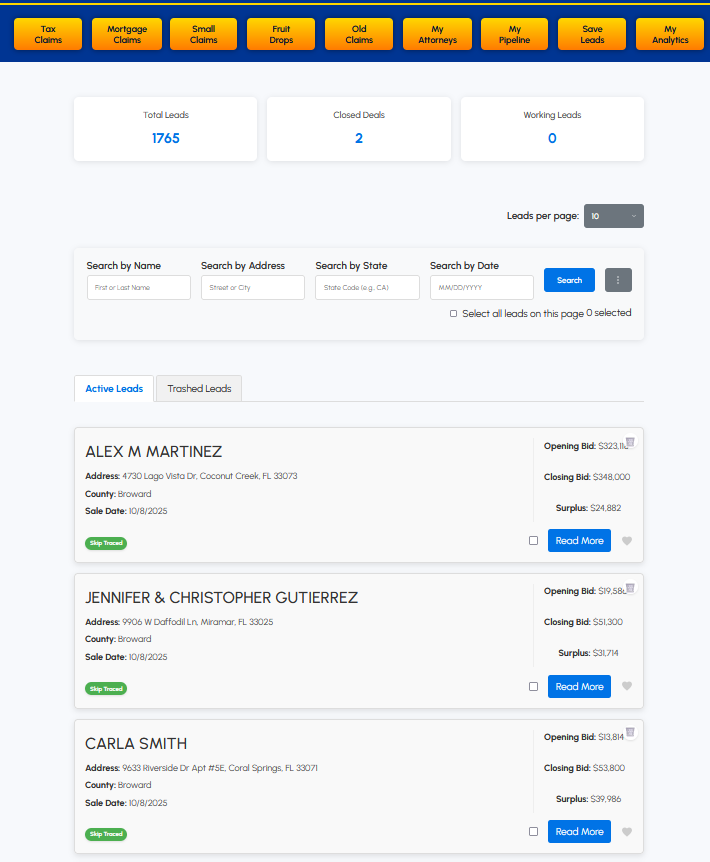
Task: Check the Alex M Martinez lead checkbox
Action: click(533, 541)
